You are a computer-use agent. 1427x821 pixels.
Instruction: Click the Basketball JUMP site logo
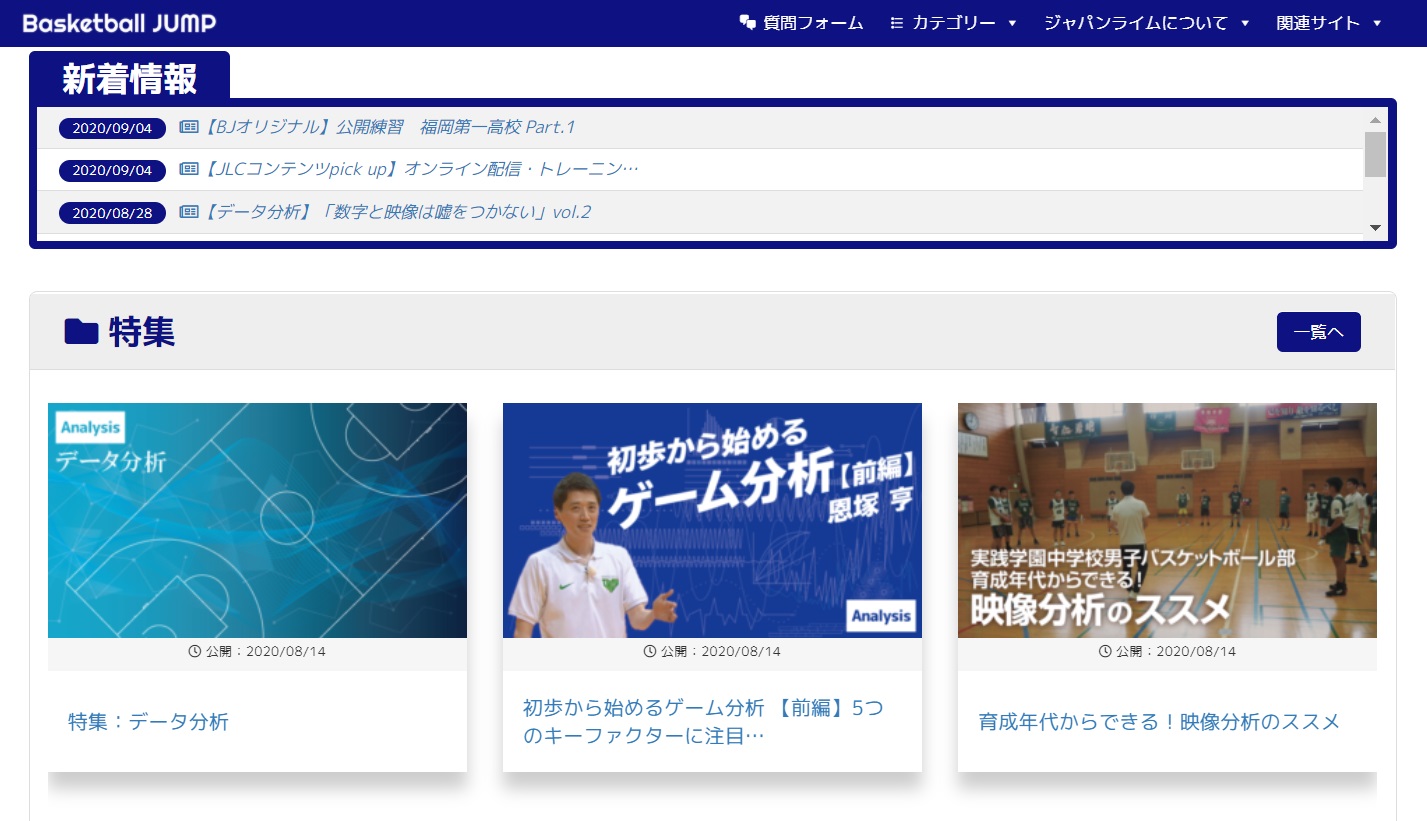pyautogui.click(x=119, y=23)
